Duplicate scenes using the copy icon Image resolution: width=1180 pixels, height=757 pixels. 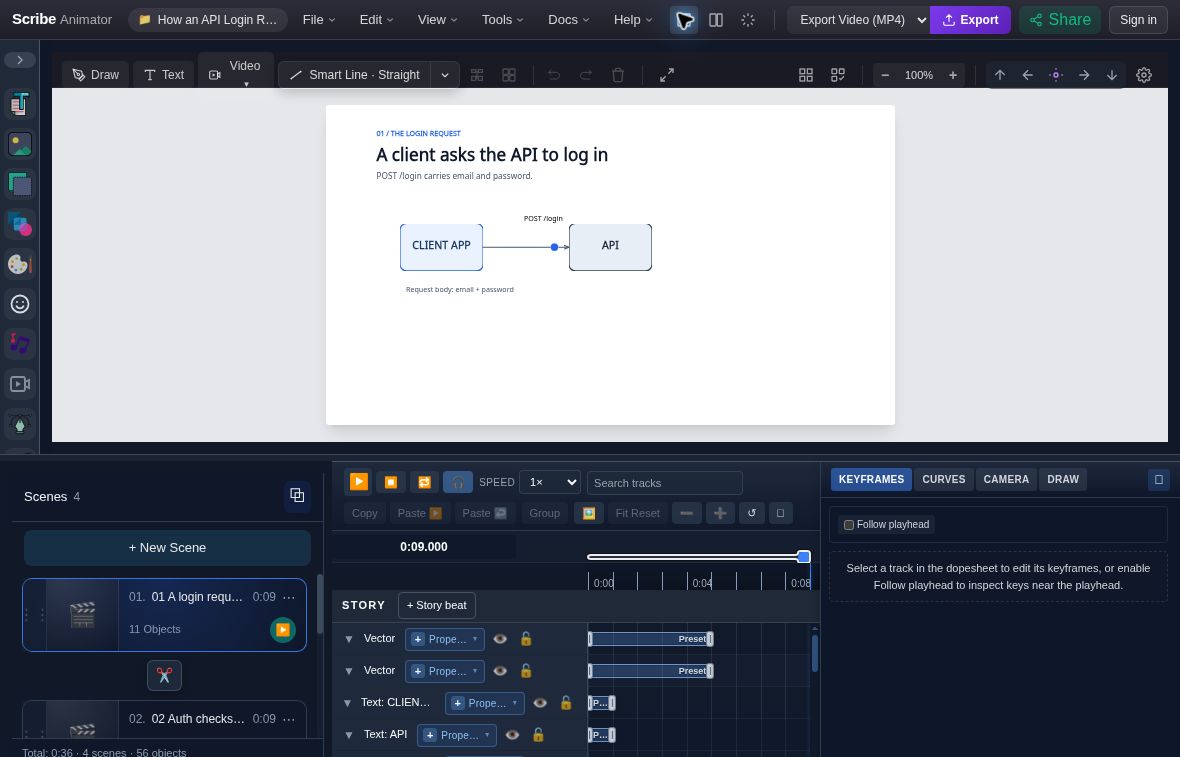point(297,496)
